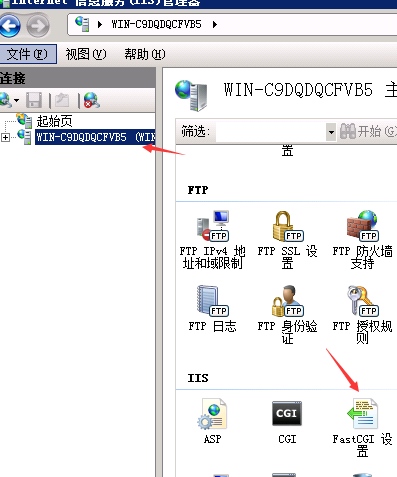This screenshot has height=477, width=397.
Task: Open the 视图(V) menu
Action: [x=86, y=54]
